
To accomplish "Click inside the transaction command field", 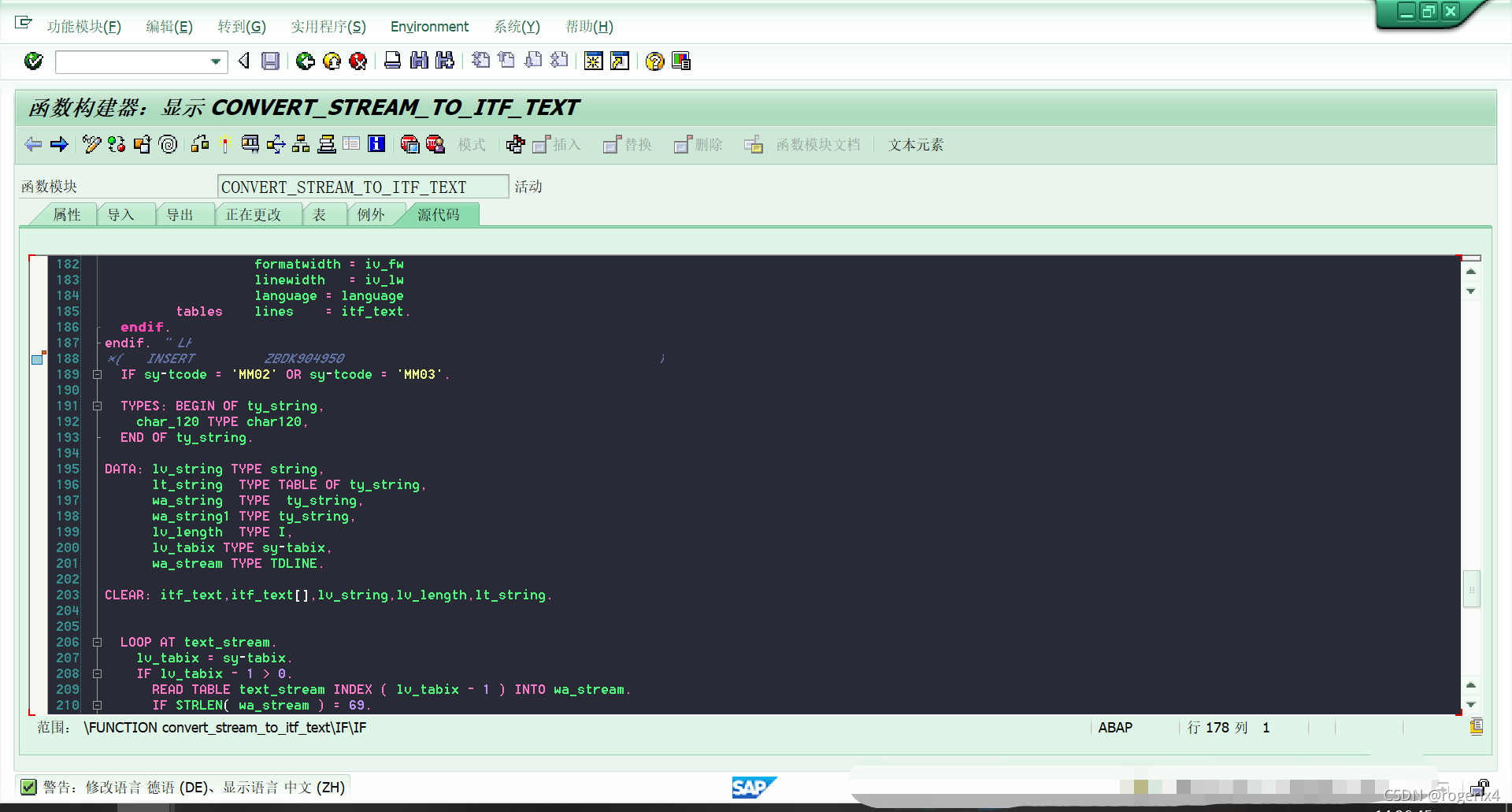I will tap(132, 61).
